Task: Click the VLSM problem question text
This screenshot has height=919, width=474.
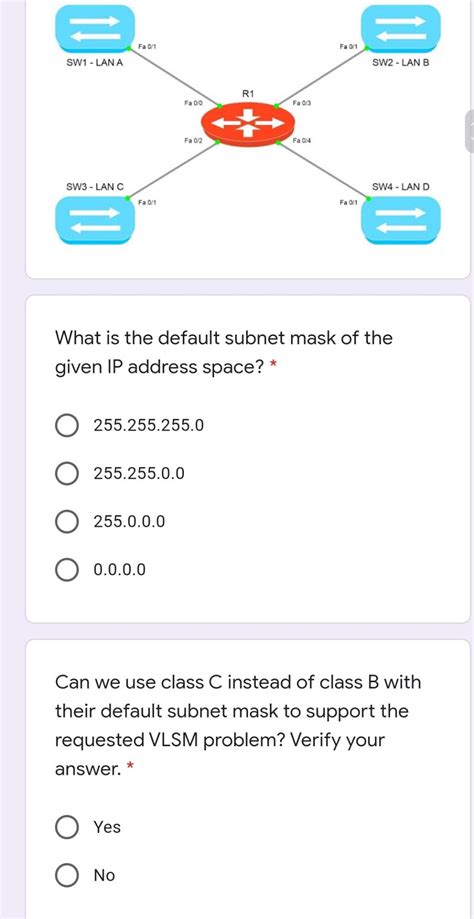Action: (x=238, y=726)
